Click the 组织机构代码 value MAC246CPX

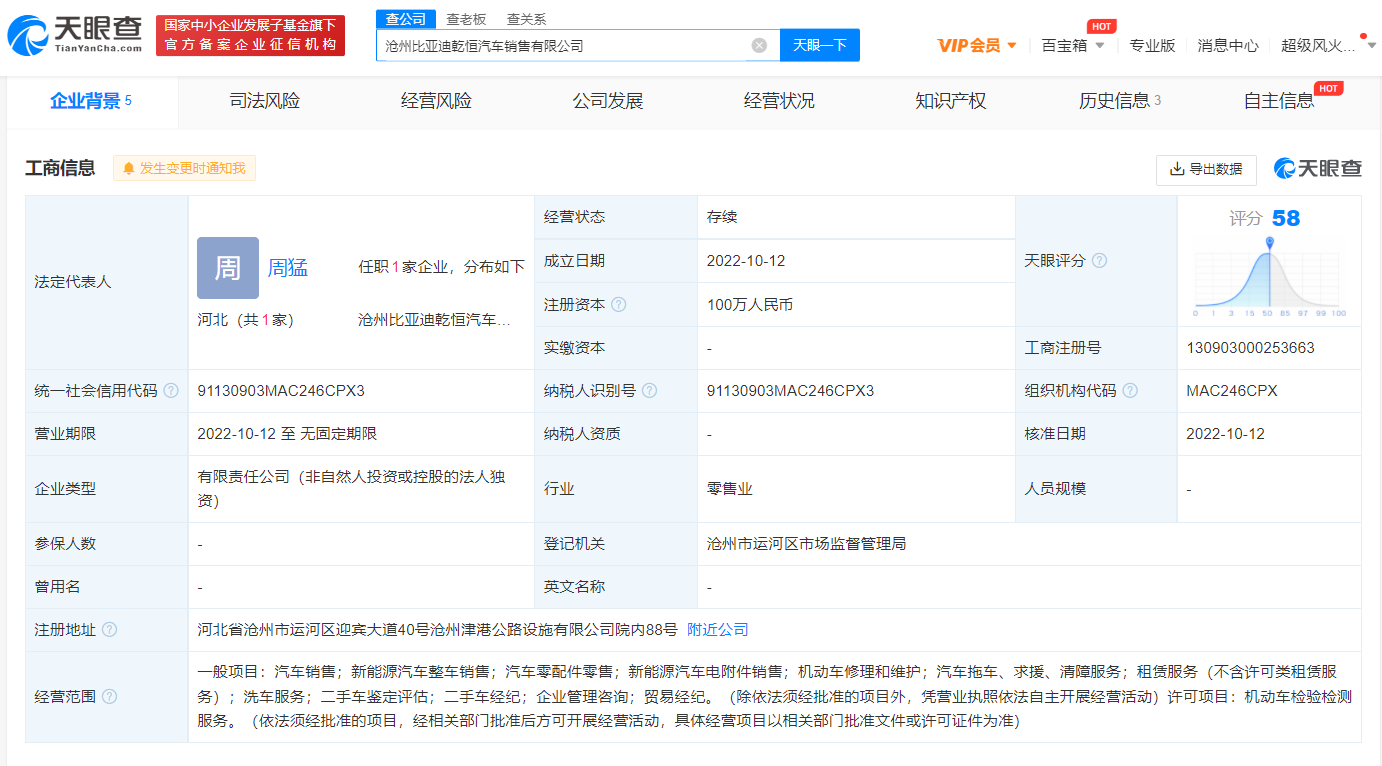[x=1232, y=391]
